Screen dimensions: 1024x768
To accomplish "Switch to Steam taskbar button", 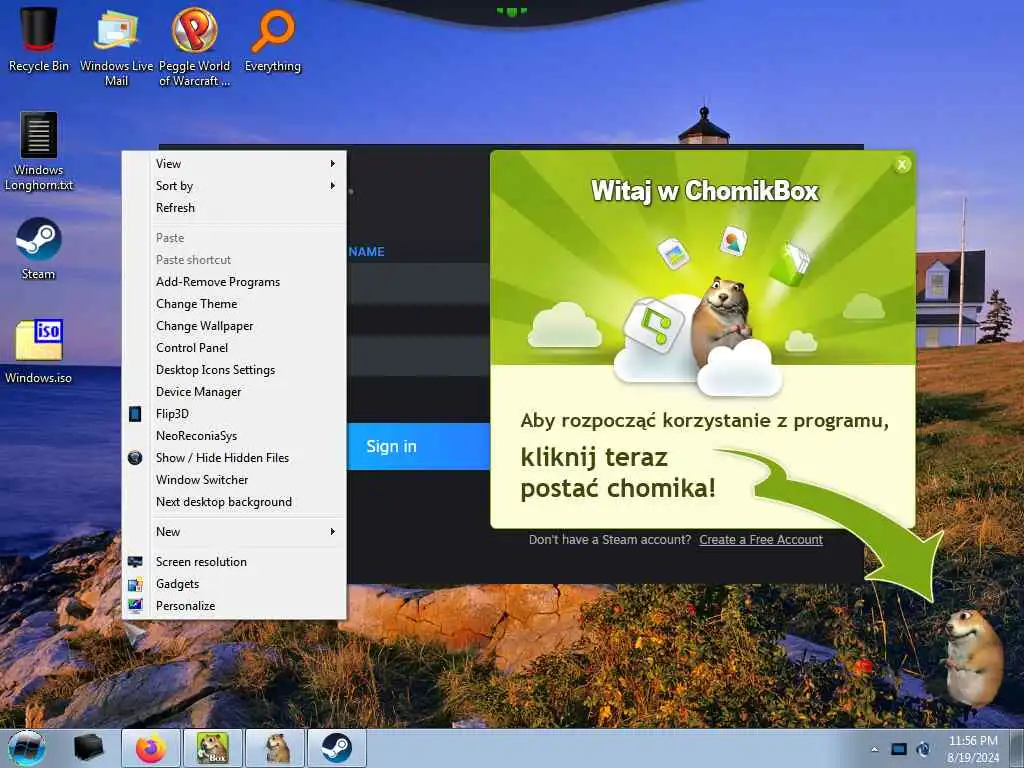I will coord(337,748).
